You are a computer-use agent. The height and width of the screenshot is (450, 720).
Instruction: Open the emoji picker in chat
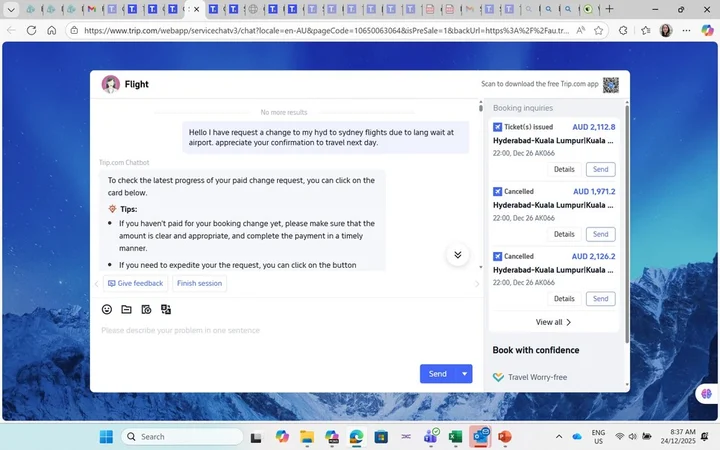[107, 310]
